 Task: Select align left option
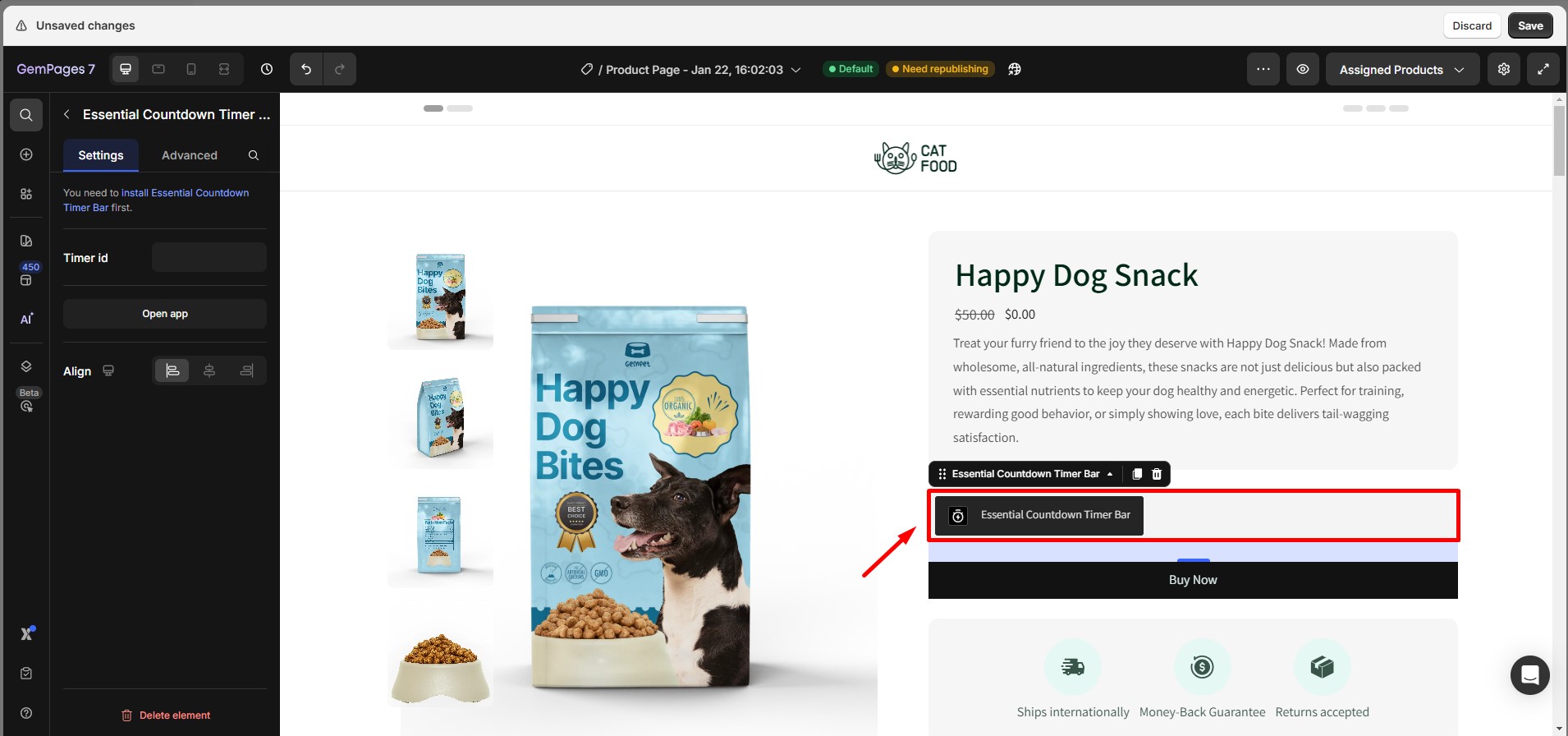coord(172,370)
